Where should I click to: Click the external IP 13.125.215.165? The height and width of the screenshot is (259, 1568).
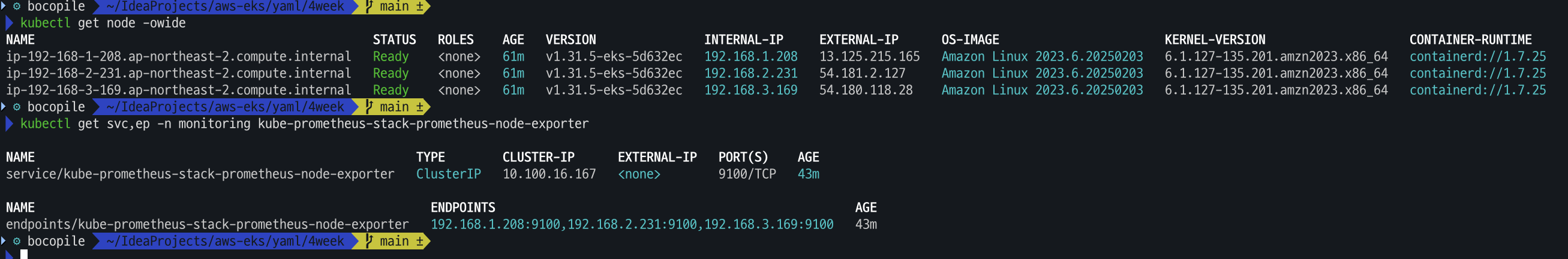pyautogui.click(x=869, y=56)
